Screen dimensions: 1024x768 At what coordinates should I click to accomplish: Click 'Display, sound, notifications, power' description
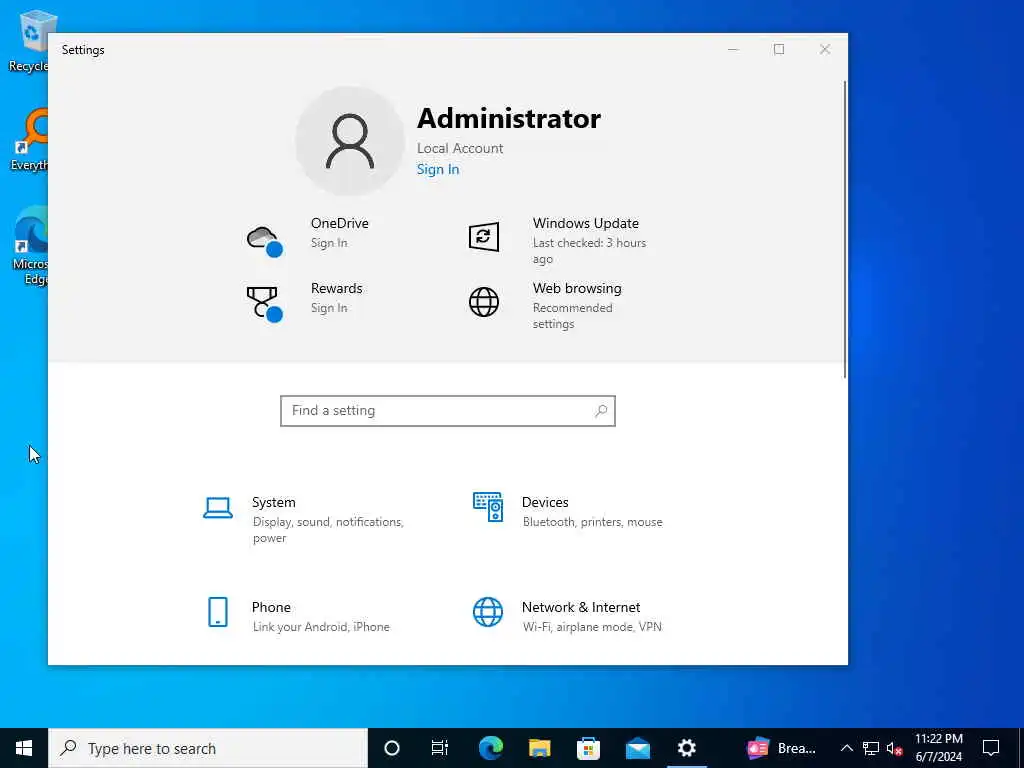328,530
